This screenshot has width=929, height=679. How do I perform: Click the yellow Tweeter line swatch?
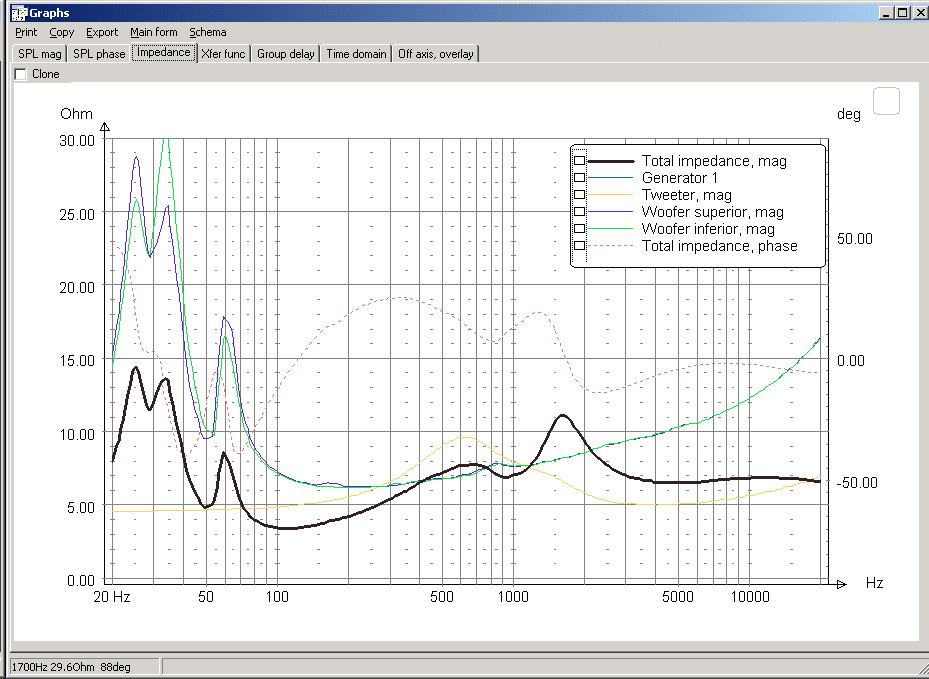click(611, 195)
